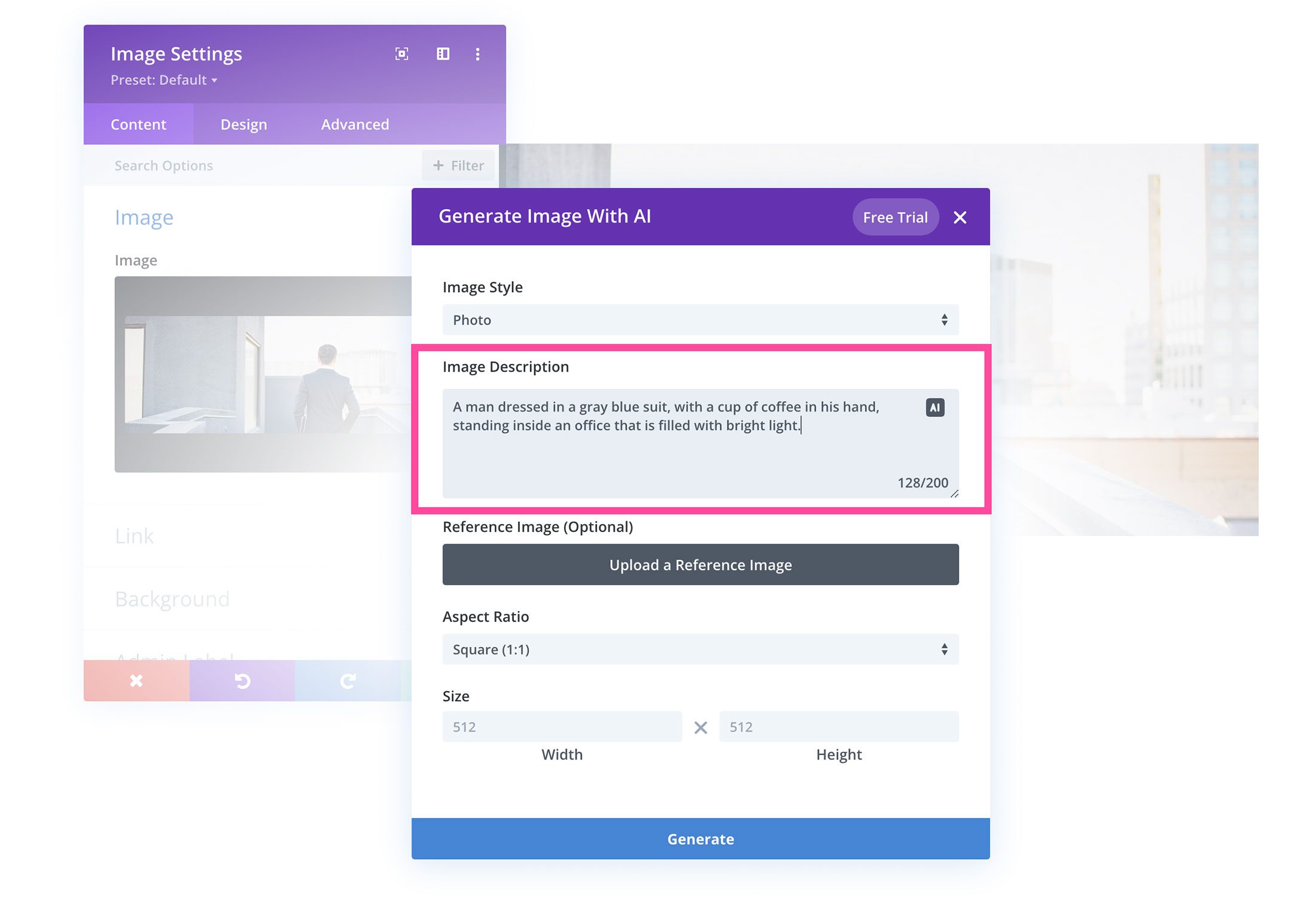Select the Image Style dropdown

tap(700, 319)
